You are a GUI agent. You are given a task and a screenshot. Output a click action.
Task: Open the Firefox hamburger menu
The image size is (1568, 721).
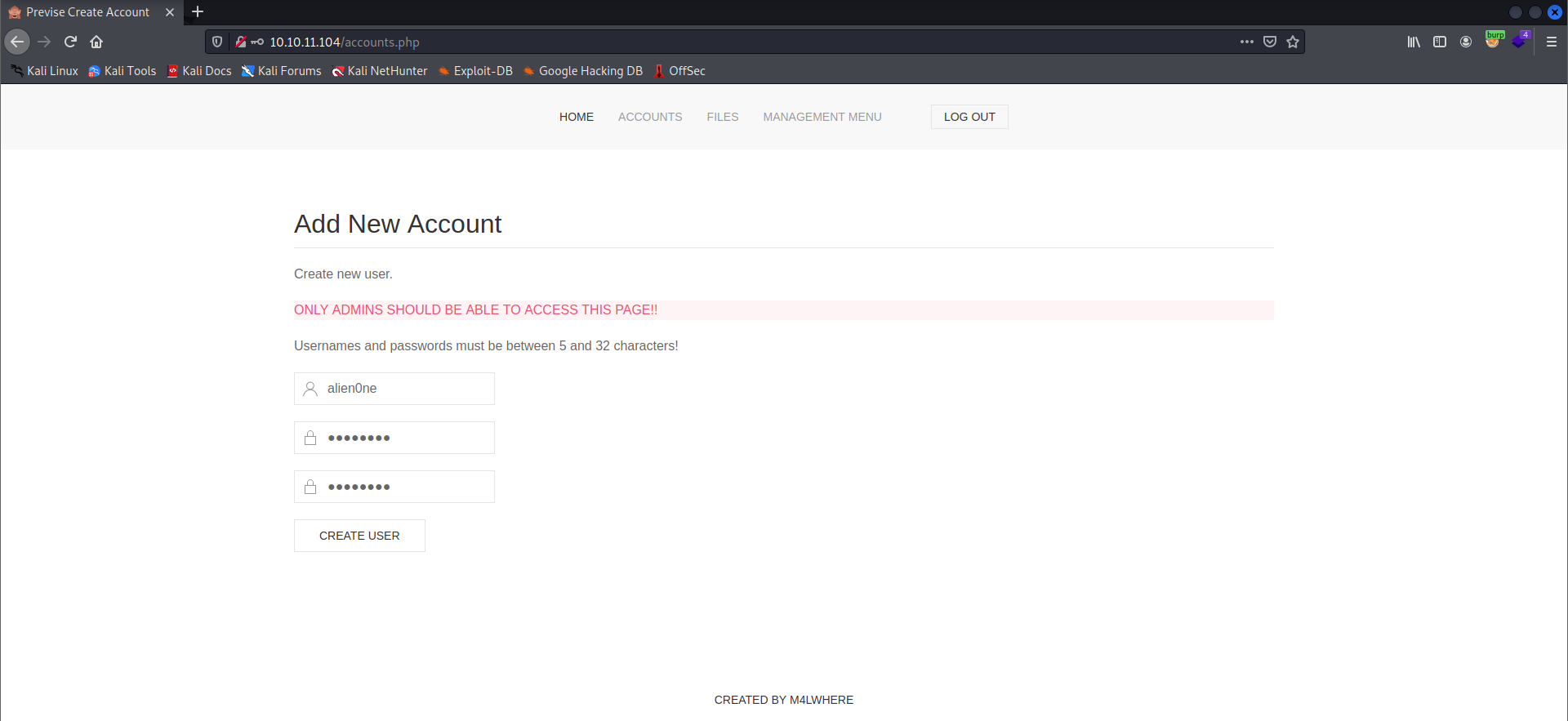pyautogui.click(x=1552, y=42)
